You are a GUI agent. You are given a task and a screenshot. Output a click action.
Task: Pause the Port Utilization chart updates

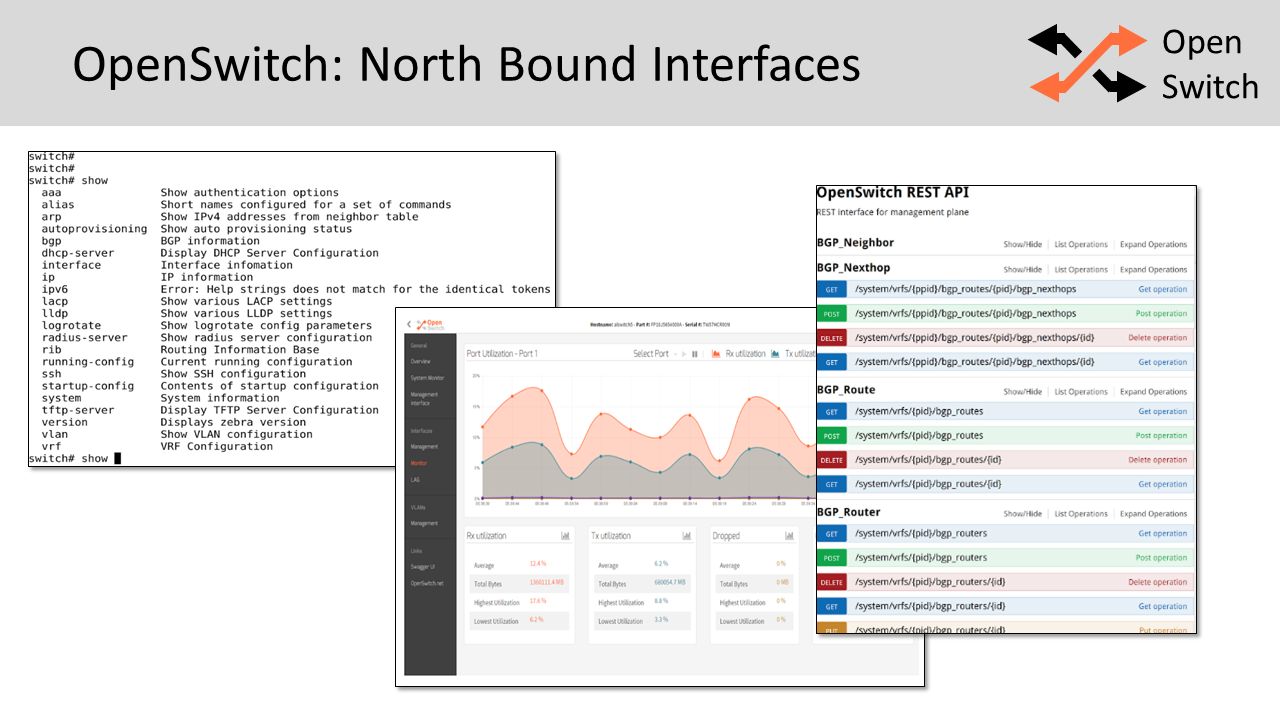[x=695, y=354]
